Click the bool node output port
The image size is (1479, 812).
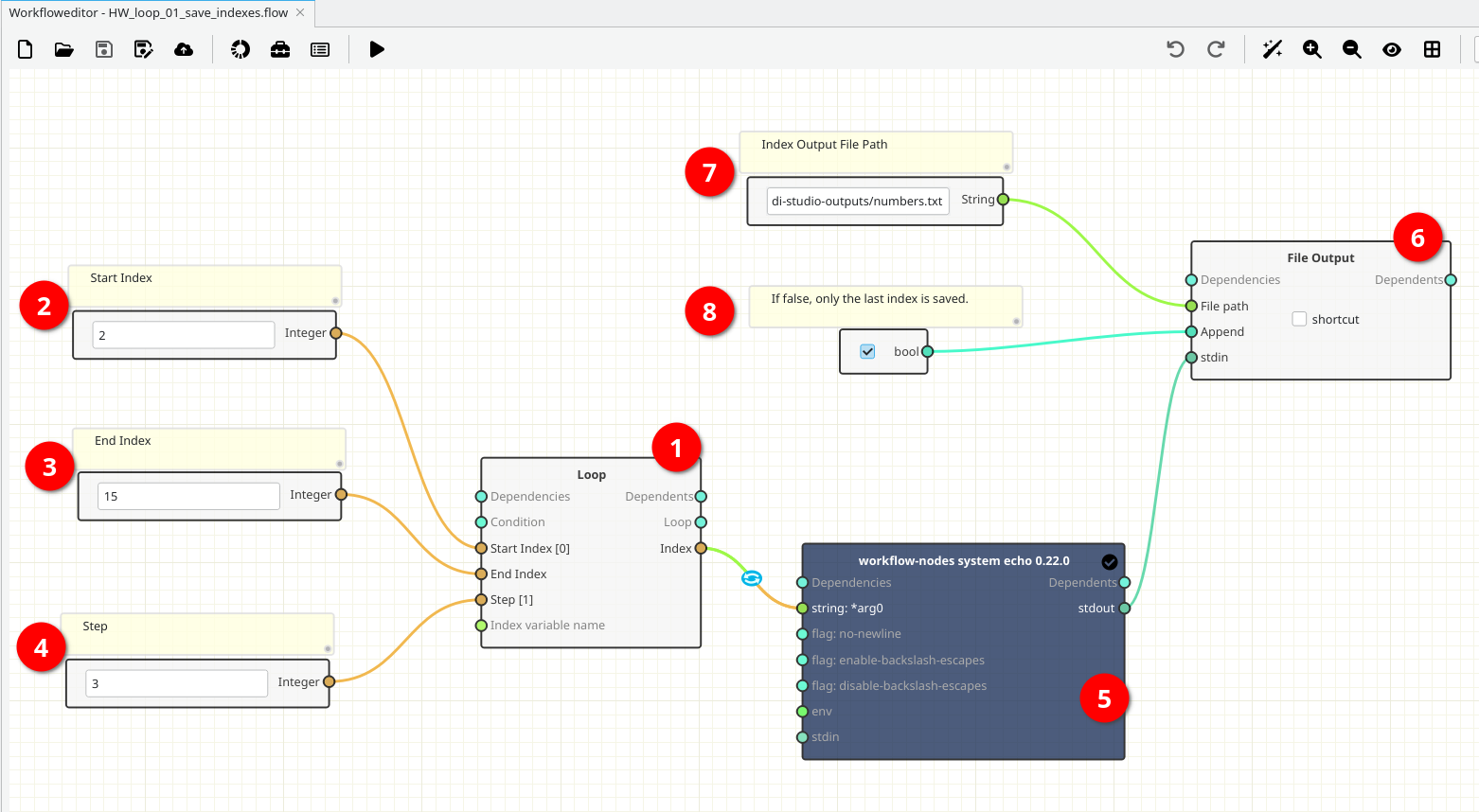pos(927,351)
